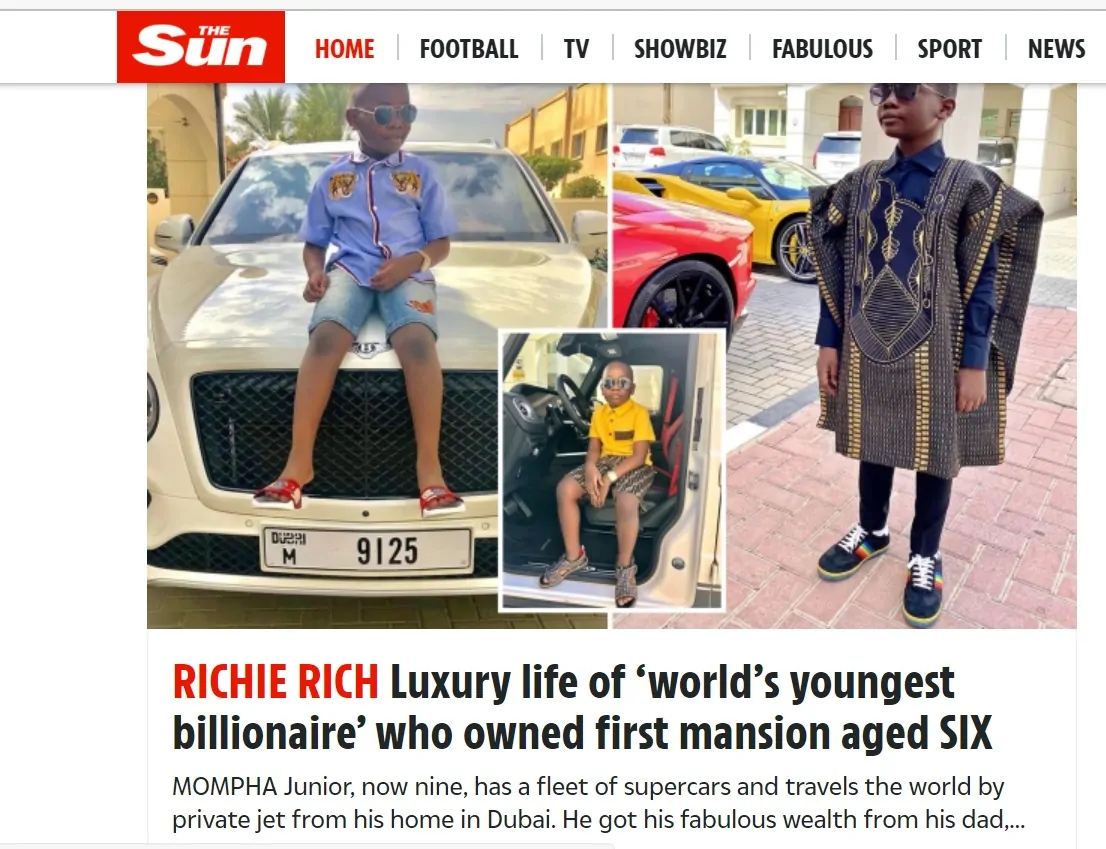
Task: Click The Sun logo
Action: tap(200, 47)
